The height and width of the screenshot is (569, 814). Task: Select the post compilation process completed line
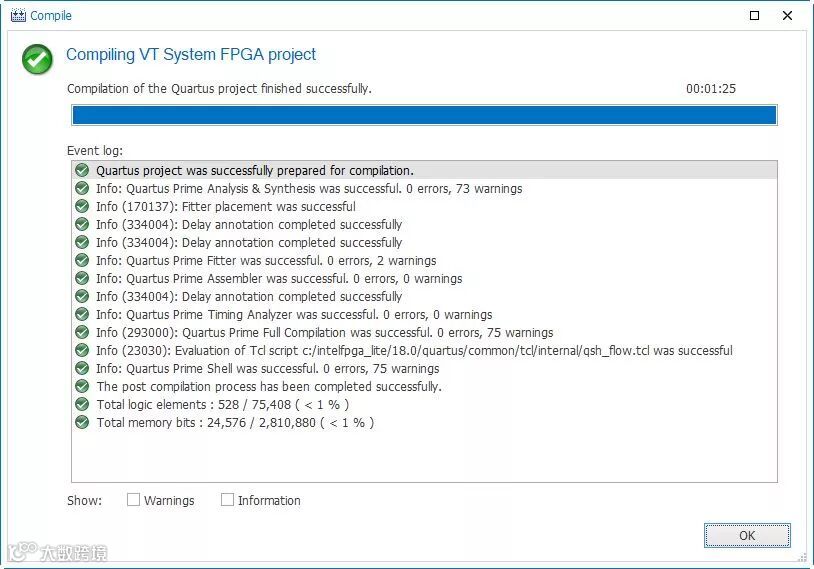coord(268,387)
